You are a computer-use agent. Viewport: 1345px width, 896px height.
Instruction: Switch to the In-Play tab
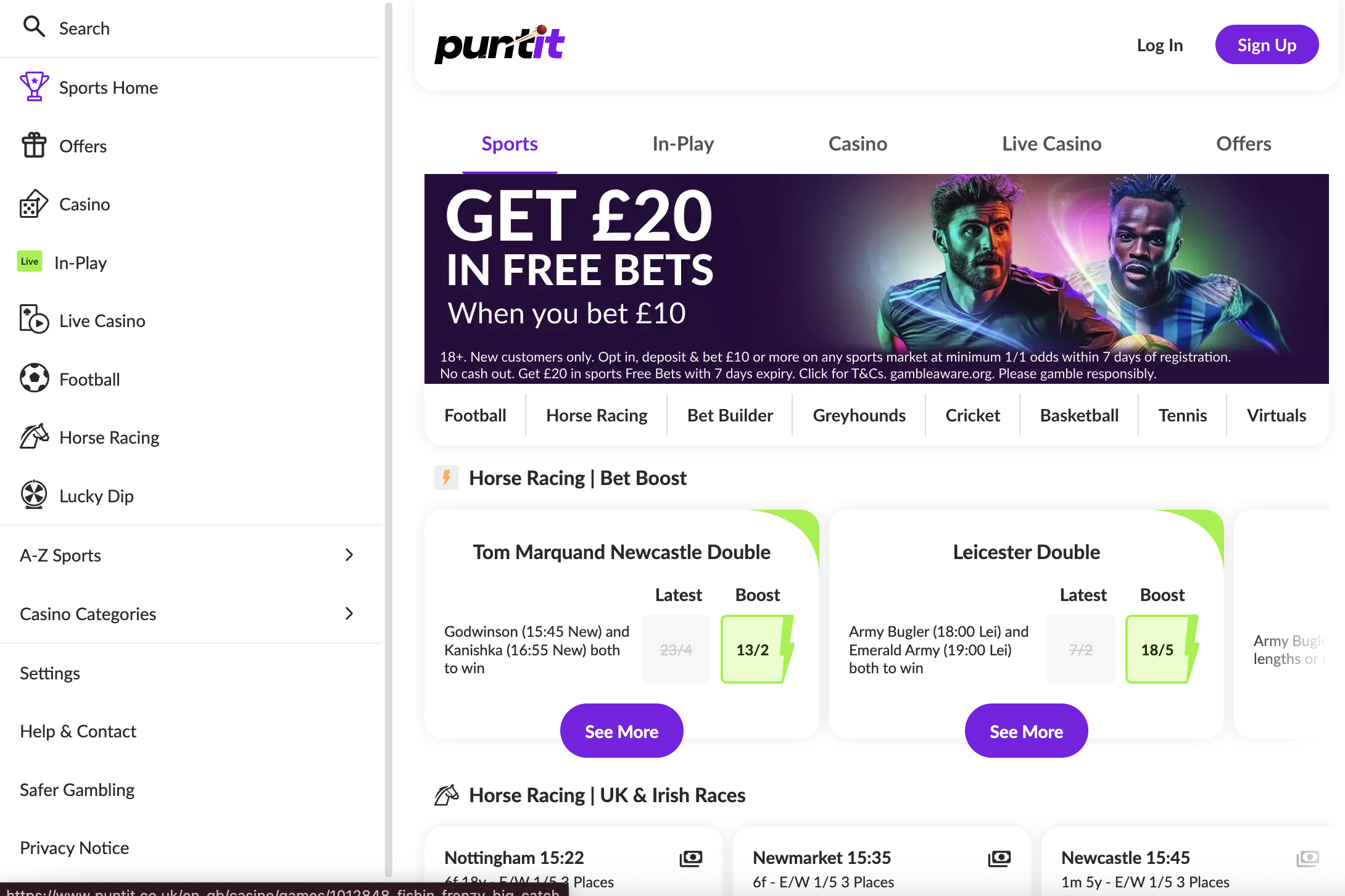pyautogui.click(x=682, y=143)
